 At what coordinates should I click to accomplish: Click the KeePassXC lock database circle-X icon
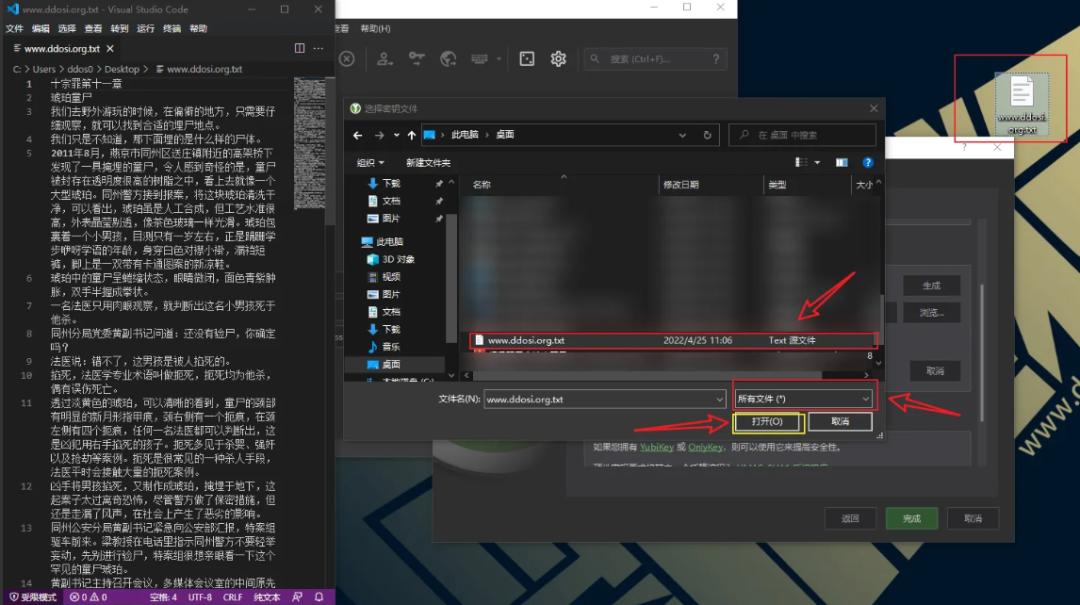[x=347, y=59]
